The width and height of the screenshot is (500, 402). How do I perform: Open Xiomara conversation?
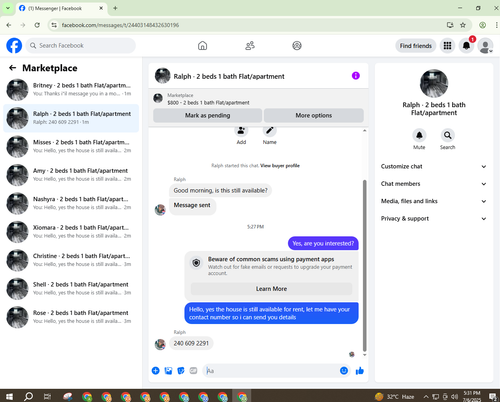pyautogui.click(x=71, y=232)
